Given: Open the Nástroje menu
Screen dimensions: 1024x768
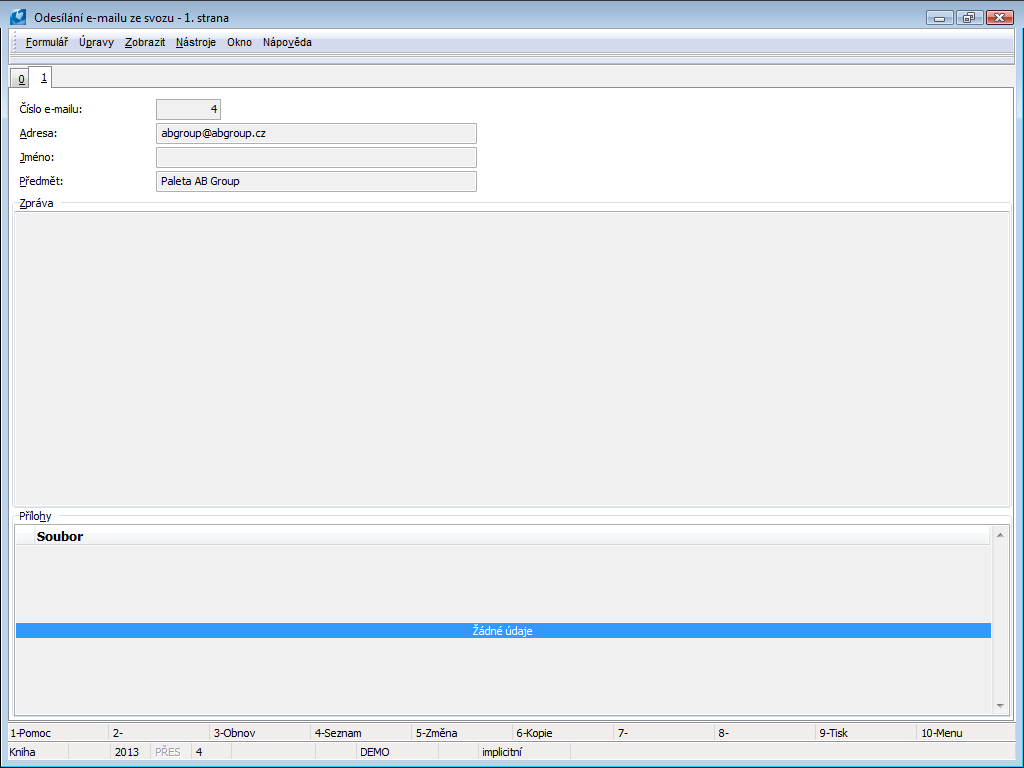Looking at the screenshot, I should [x=195, y=42].
